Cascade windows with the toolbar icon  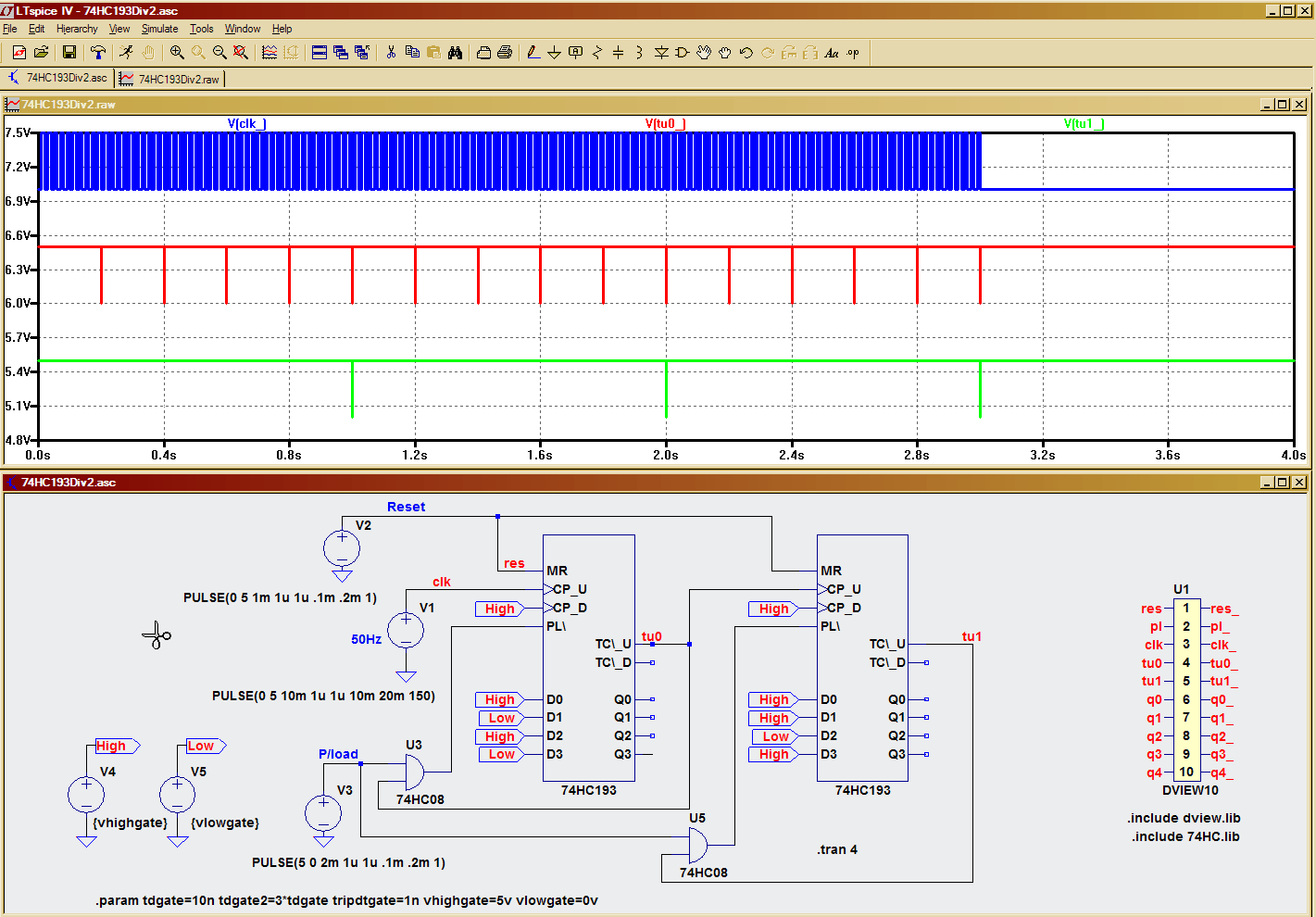tap(341, 53)
